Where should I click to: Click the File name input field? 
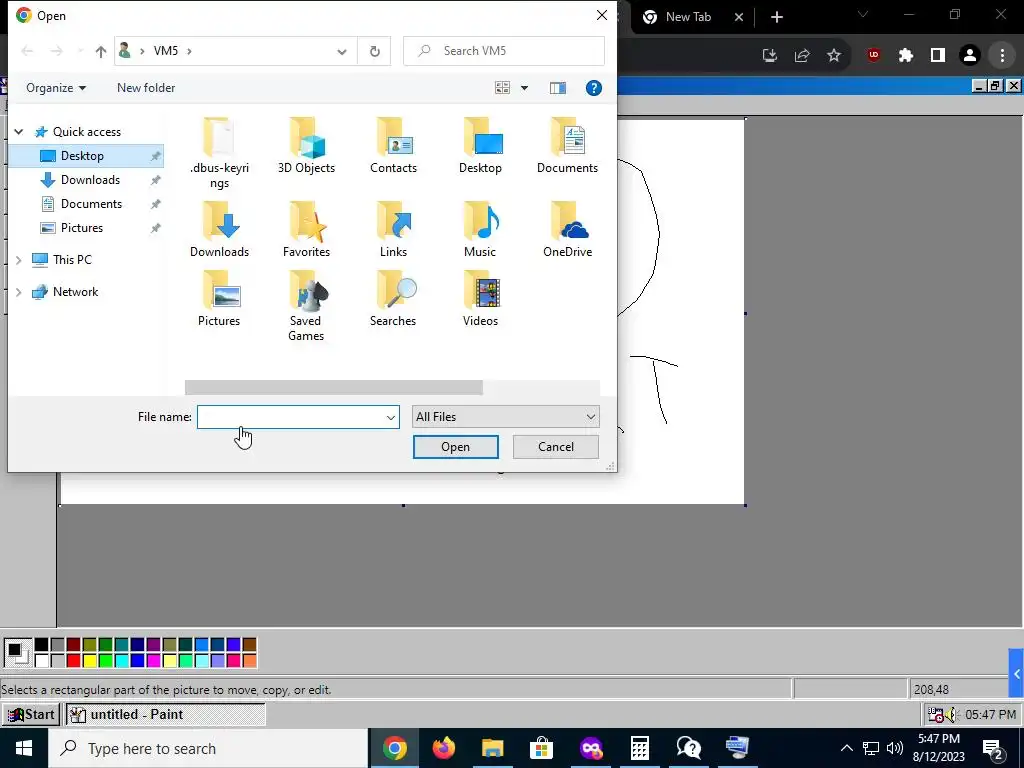pos(291,417)
